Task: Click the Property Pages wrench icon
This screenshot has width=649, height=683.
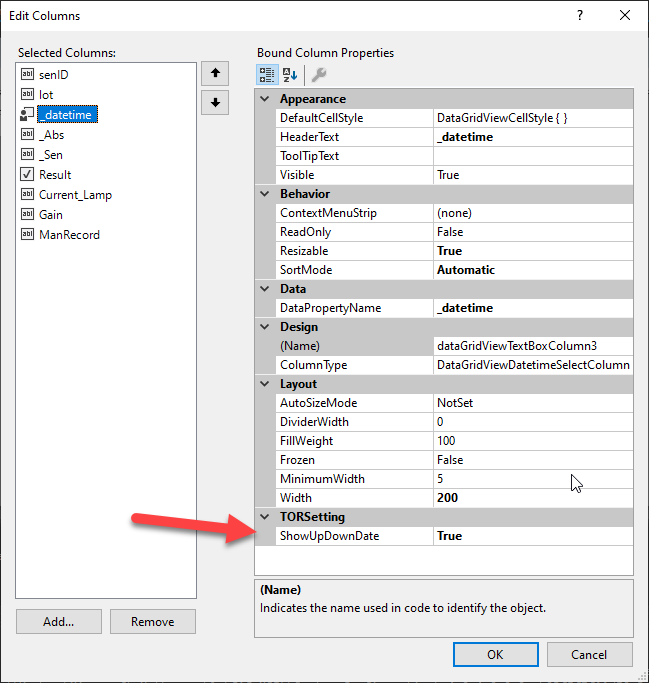Action: [319, 74]
